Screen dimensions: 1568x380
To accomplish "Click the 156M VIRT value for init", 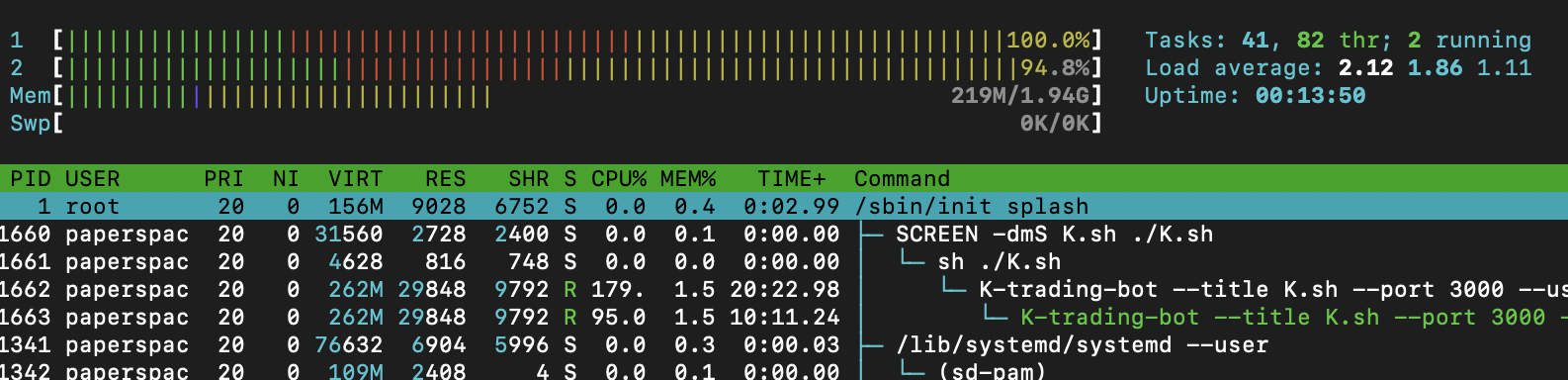I will point(355,207).
